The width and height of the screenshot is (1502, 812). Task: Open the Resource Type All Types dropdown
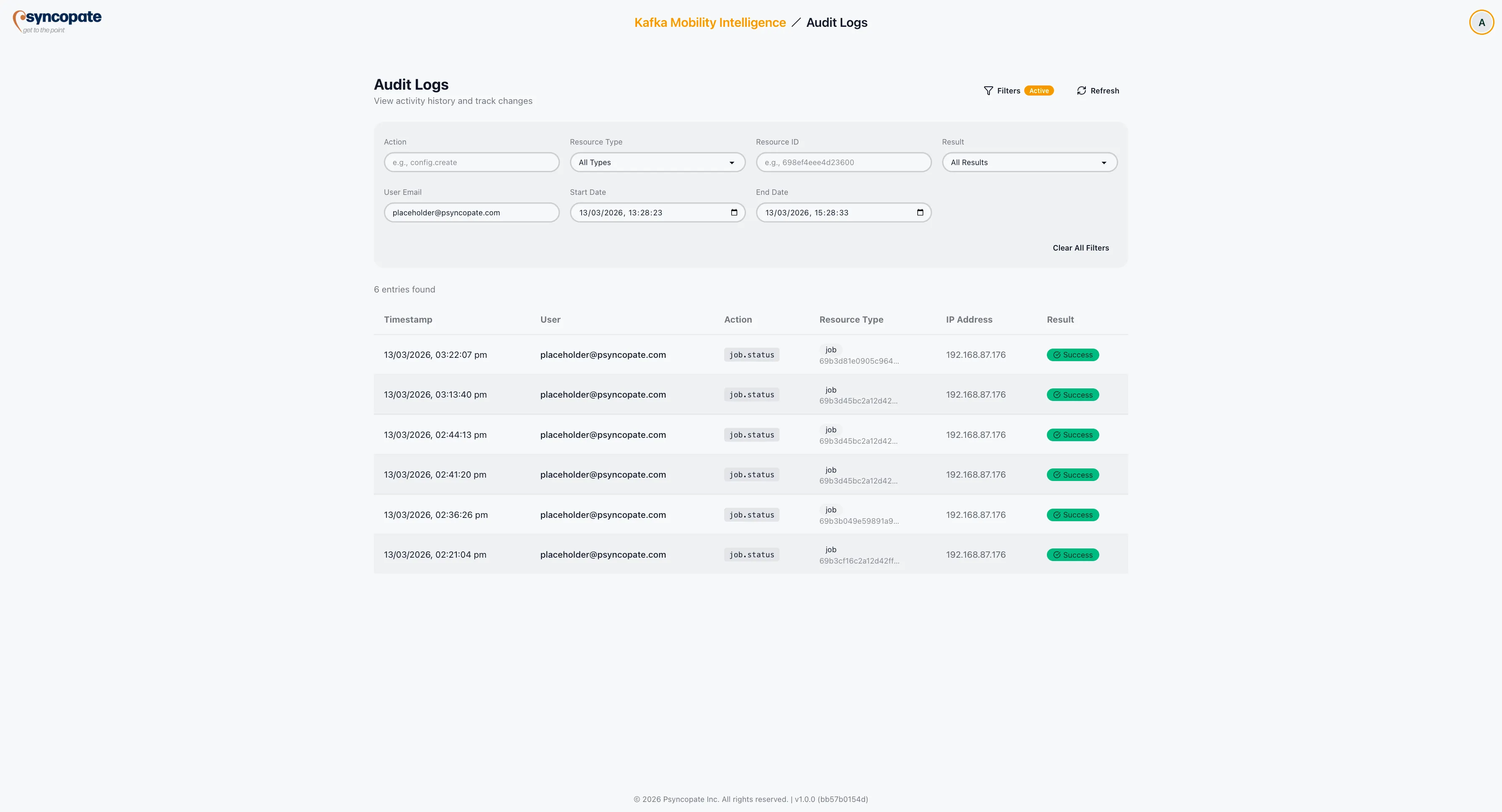(657, 162)
